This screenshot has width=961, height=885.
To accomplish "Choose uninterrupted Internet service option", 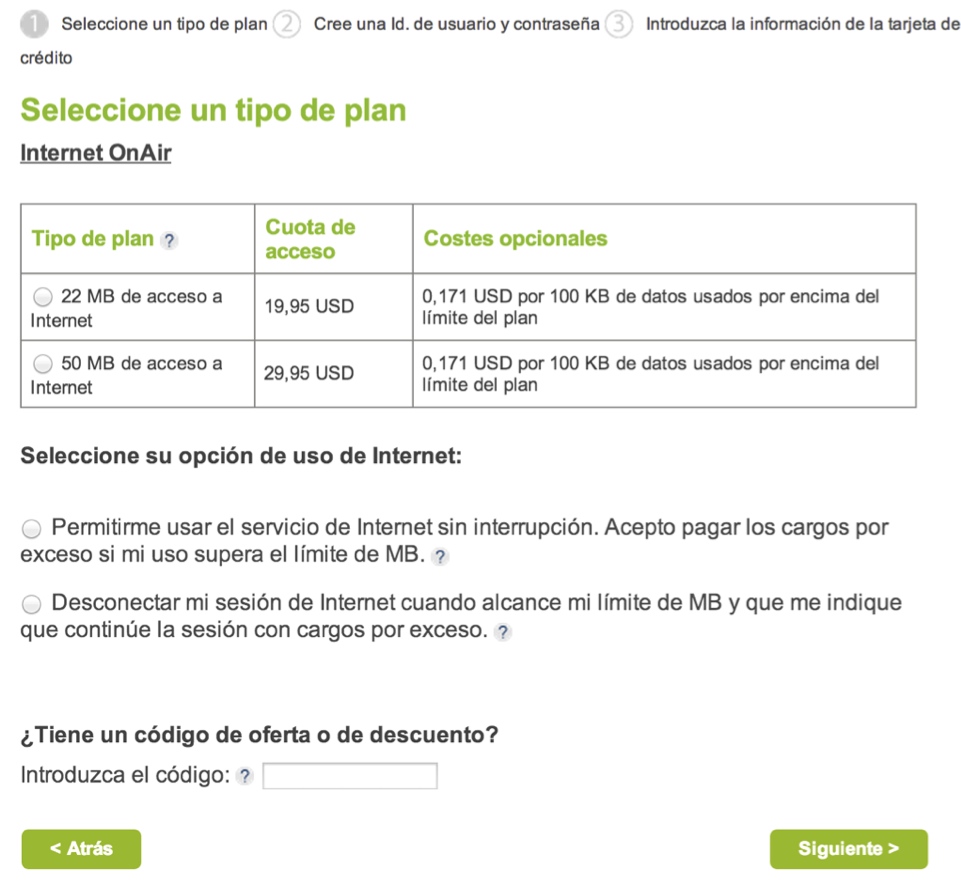I will coord(32,528).
